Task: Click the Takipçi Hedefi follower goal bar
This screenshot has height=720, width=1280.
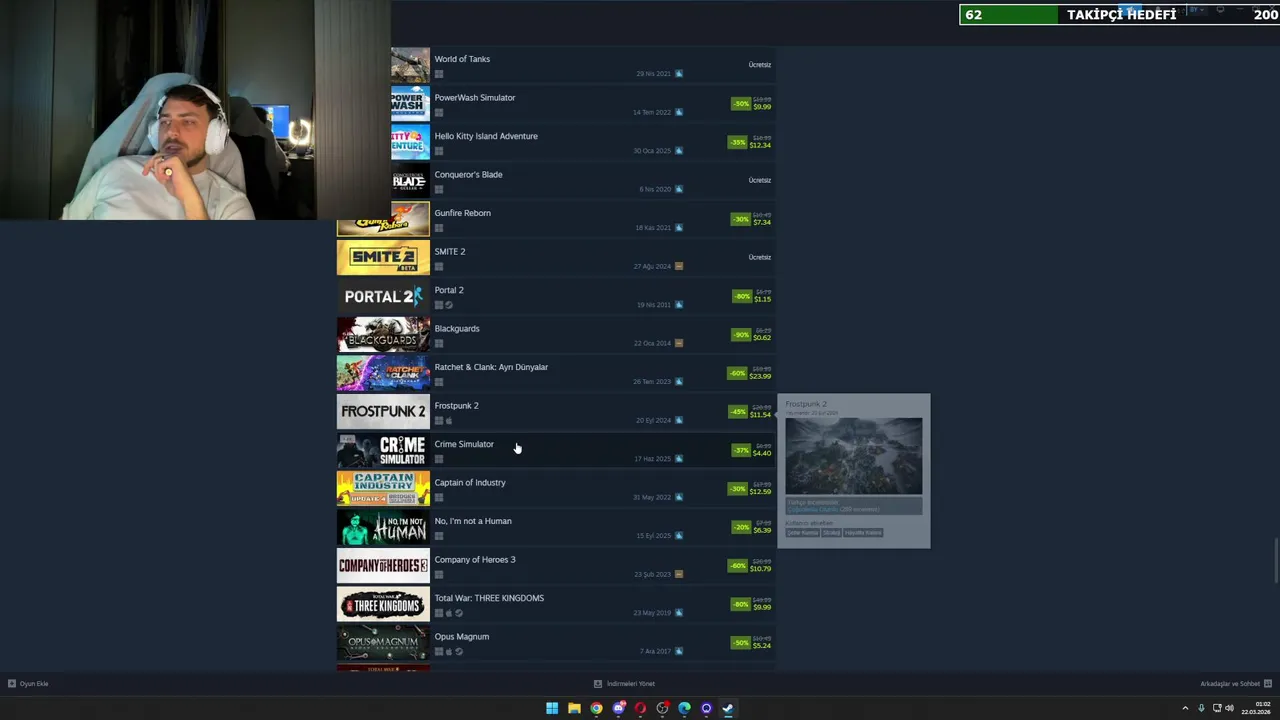Action: (1119, 15)
